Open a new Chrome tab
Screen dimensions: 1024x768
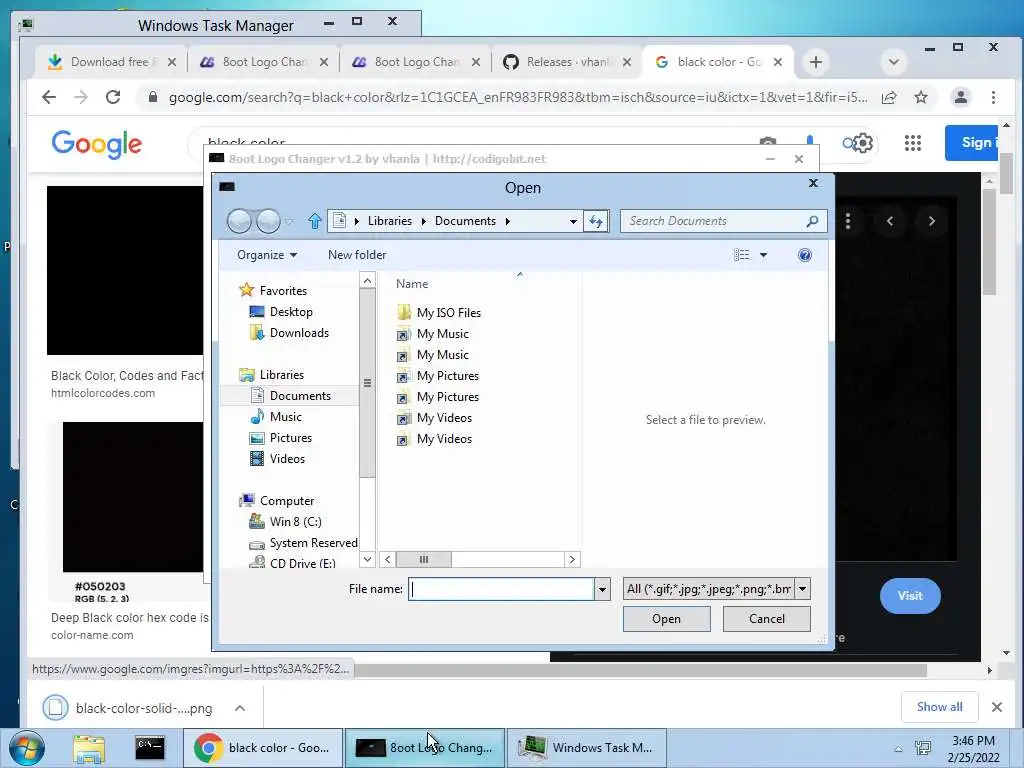pyautogui.click(x=816, y=62)
